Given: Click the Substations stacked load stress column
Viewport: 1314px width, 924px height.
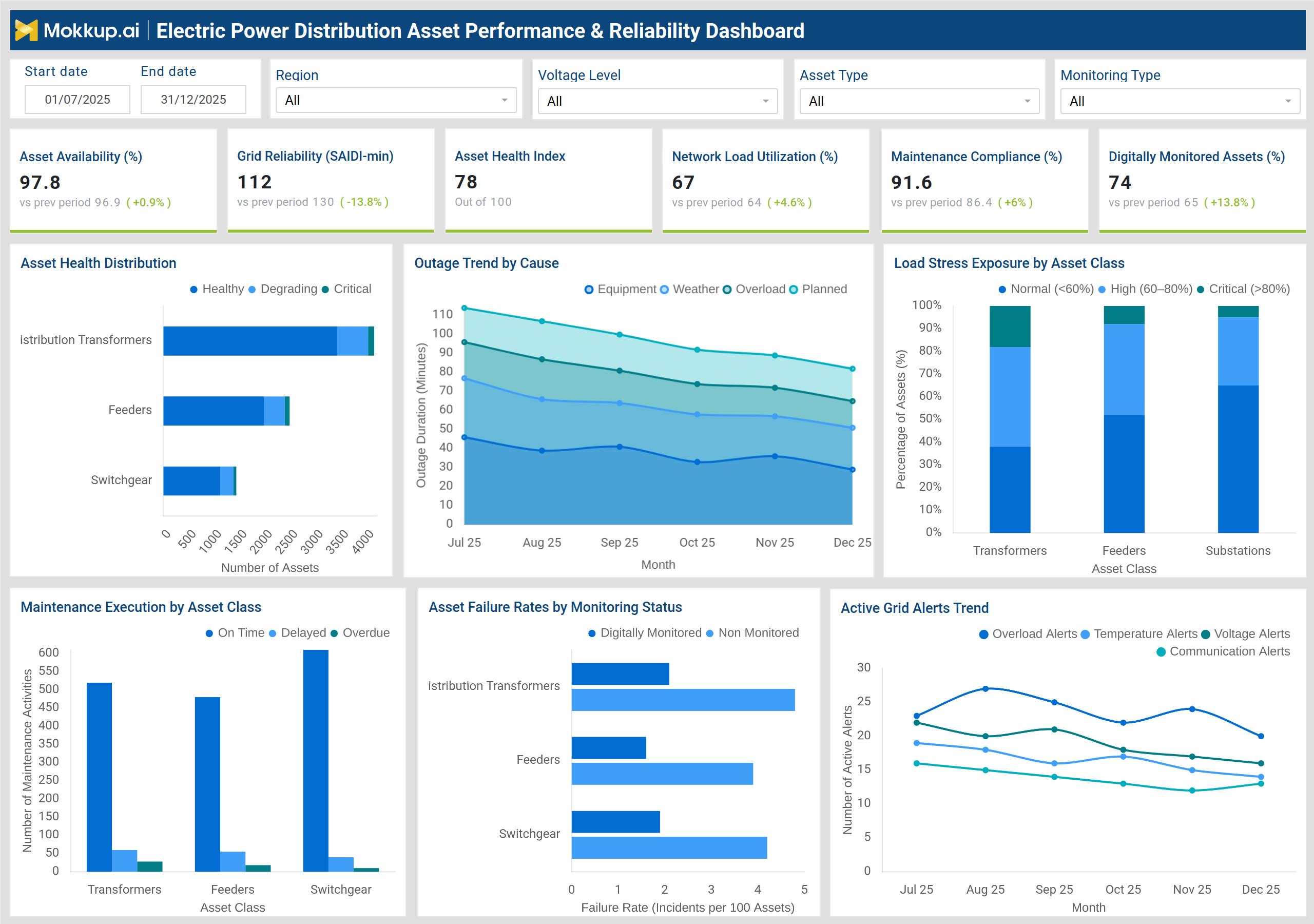Looking at the screenshot, I should point(1239,419).
